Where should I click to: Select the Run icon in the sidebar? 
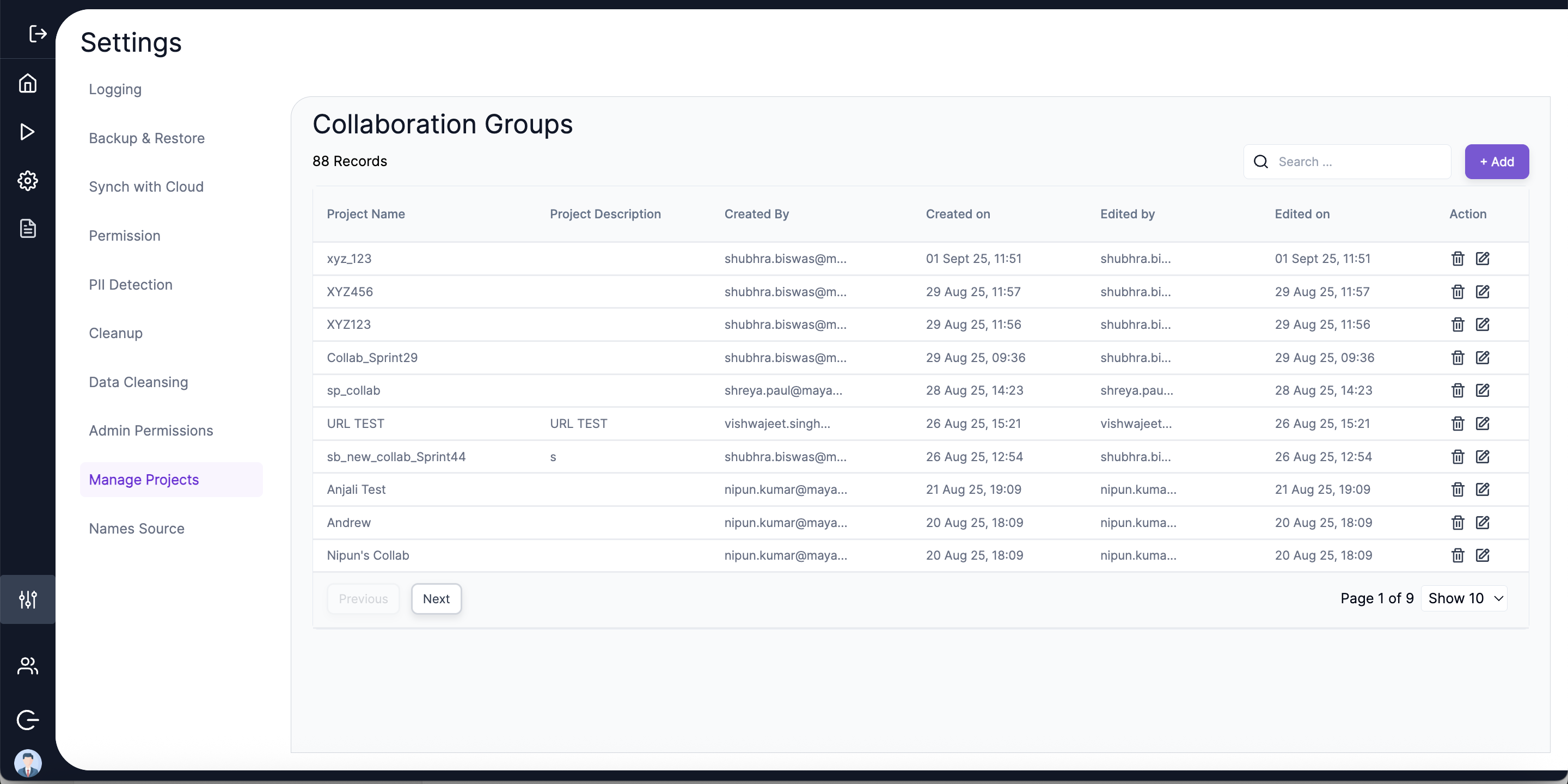click(x=27, y=131)
